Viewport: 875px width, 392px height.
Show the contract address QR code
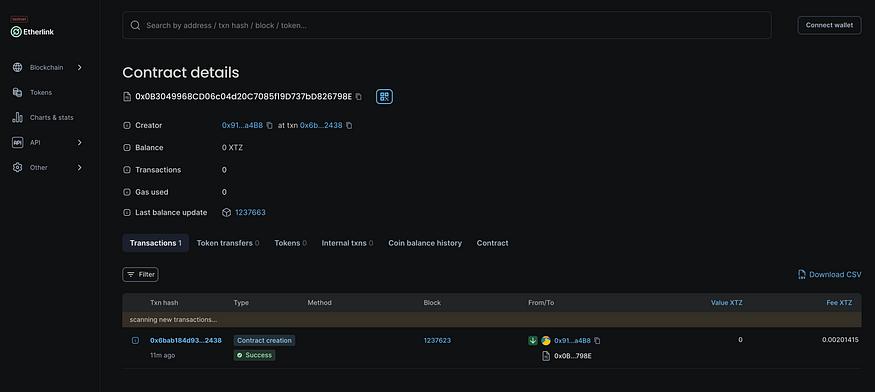click(x=384, y=97)
